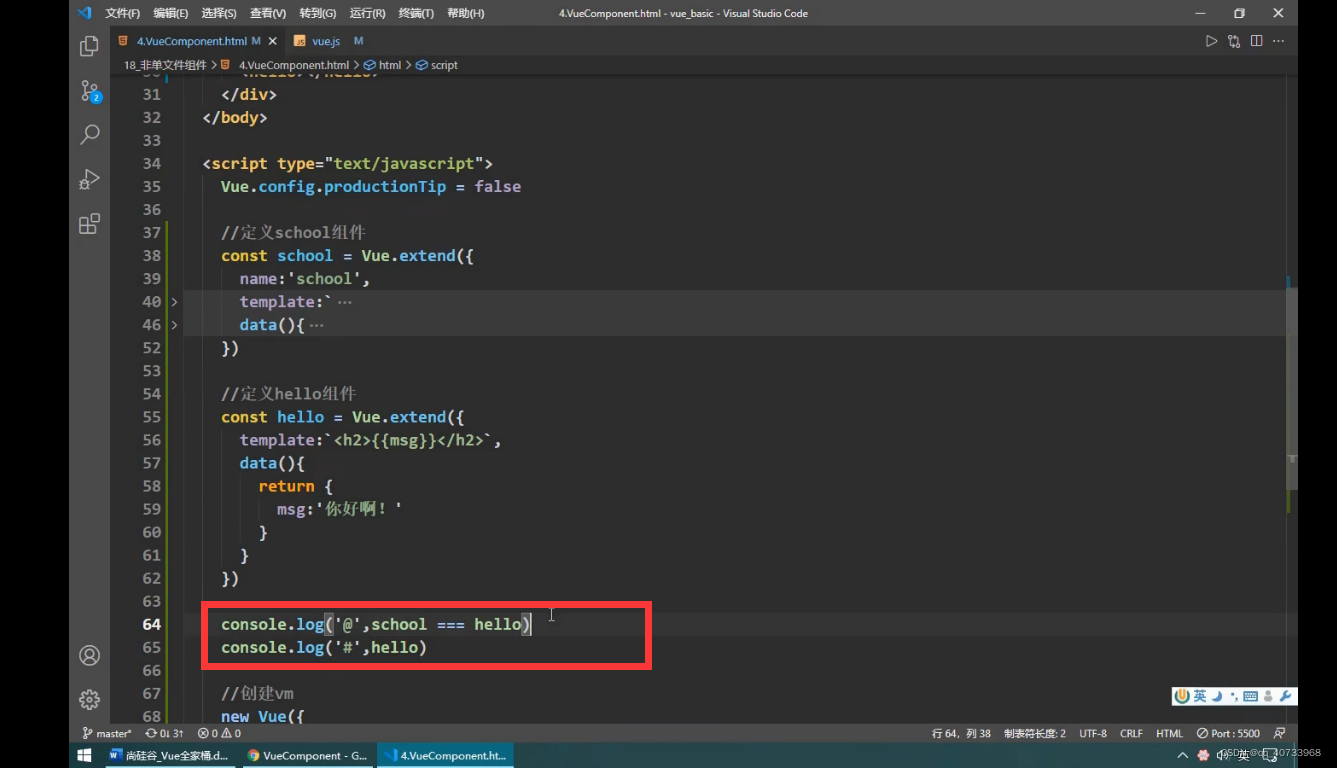1337x768 pixels.
Task: Click the html breadcrumb item
Action: tap(383, 65)
